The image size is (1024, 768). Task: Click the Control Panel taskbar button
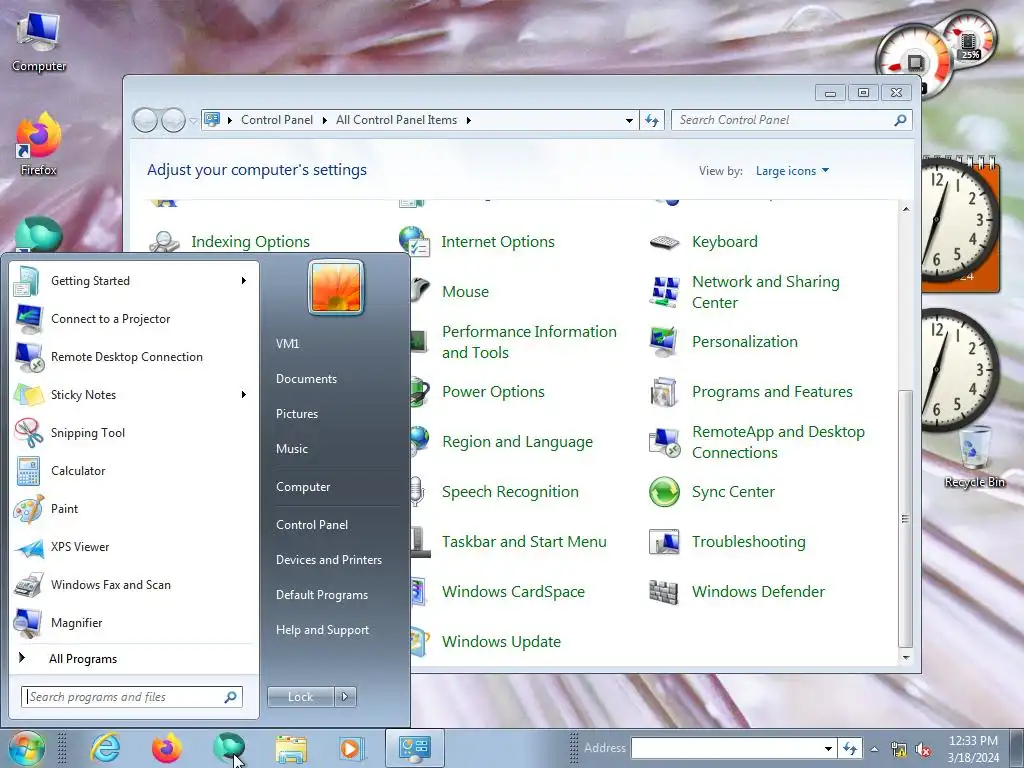tap(415, 748)
